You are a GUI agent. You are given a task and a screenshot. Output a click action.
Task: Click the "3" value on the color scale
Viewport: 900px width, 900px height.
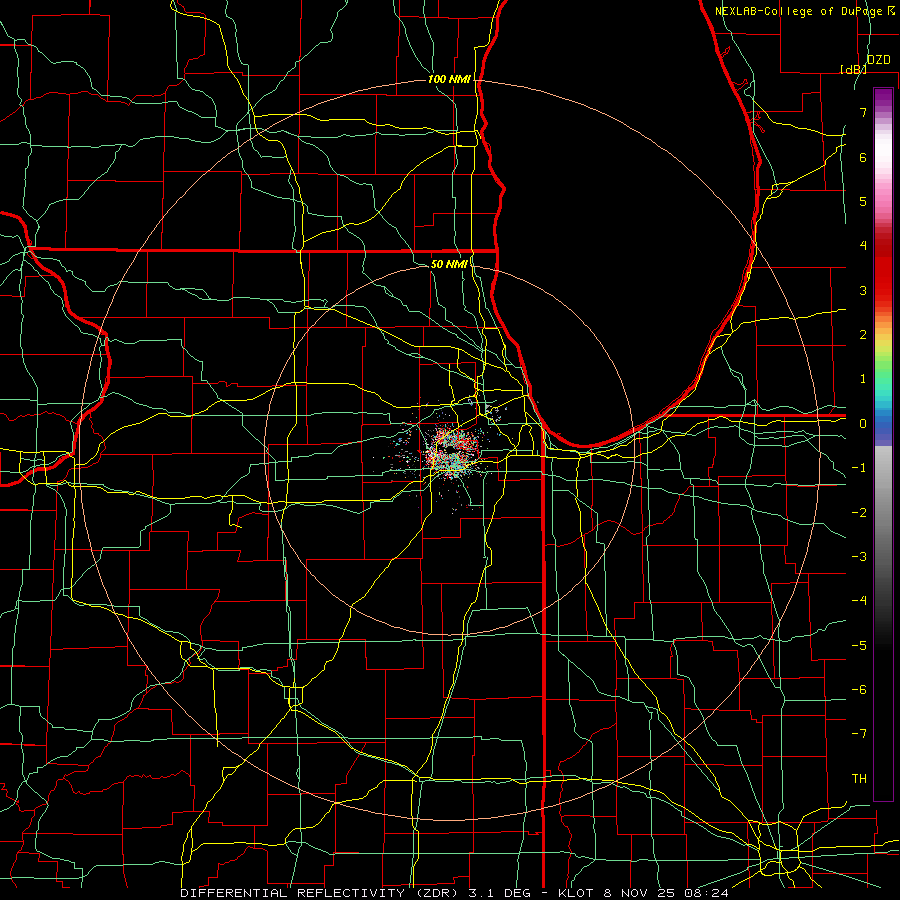click(863, 290)
